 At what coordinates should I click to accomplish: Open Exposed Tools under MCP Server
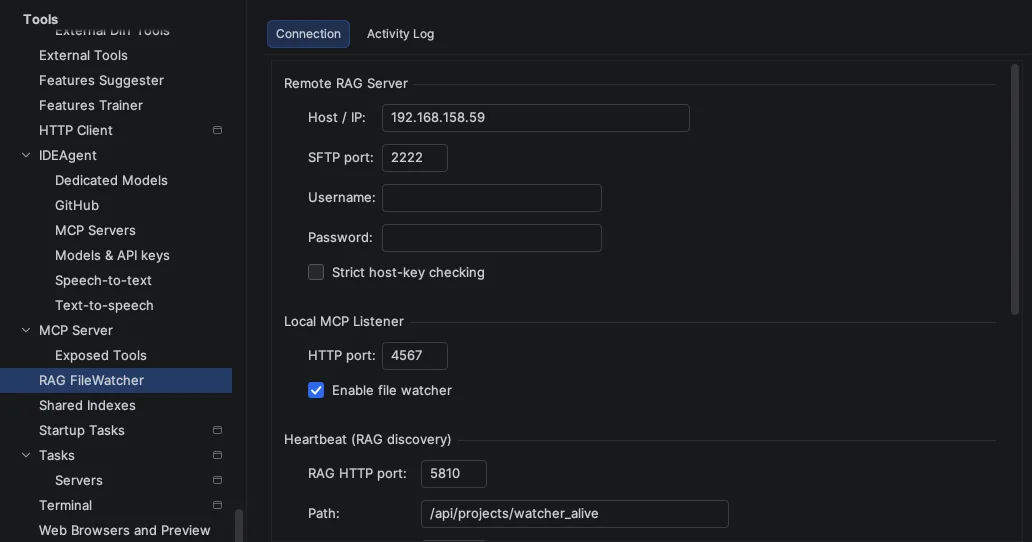pos(101,355)
